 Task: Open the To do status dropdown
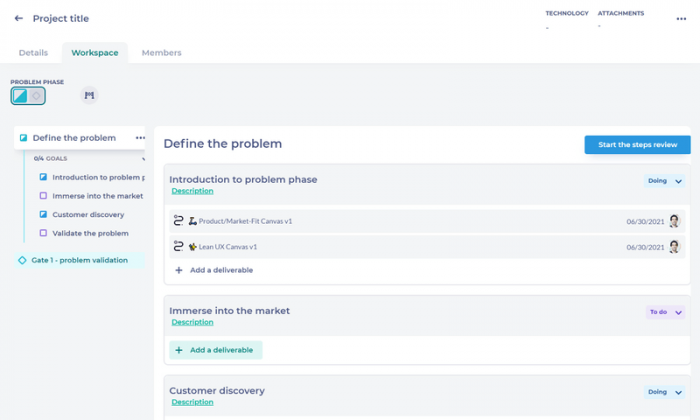tap(665, 312)
